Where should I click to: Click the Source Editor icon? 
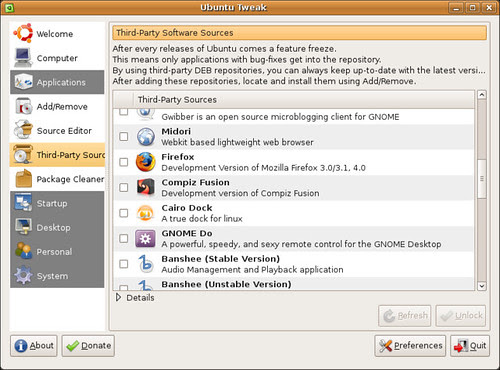point(23,130)
